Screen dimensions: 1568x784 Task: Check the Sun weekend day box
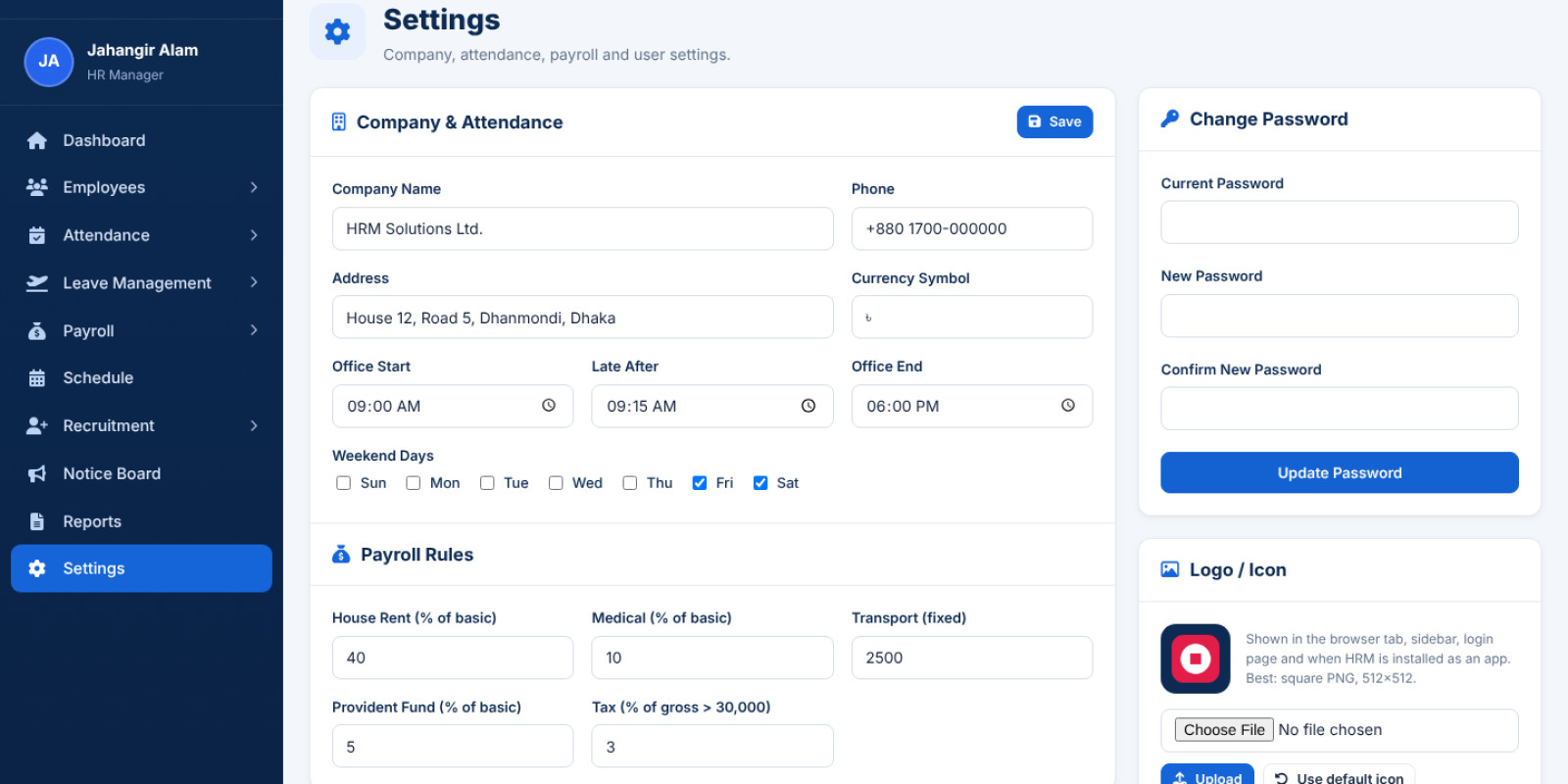point(344,483)
